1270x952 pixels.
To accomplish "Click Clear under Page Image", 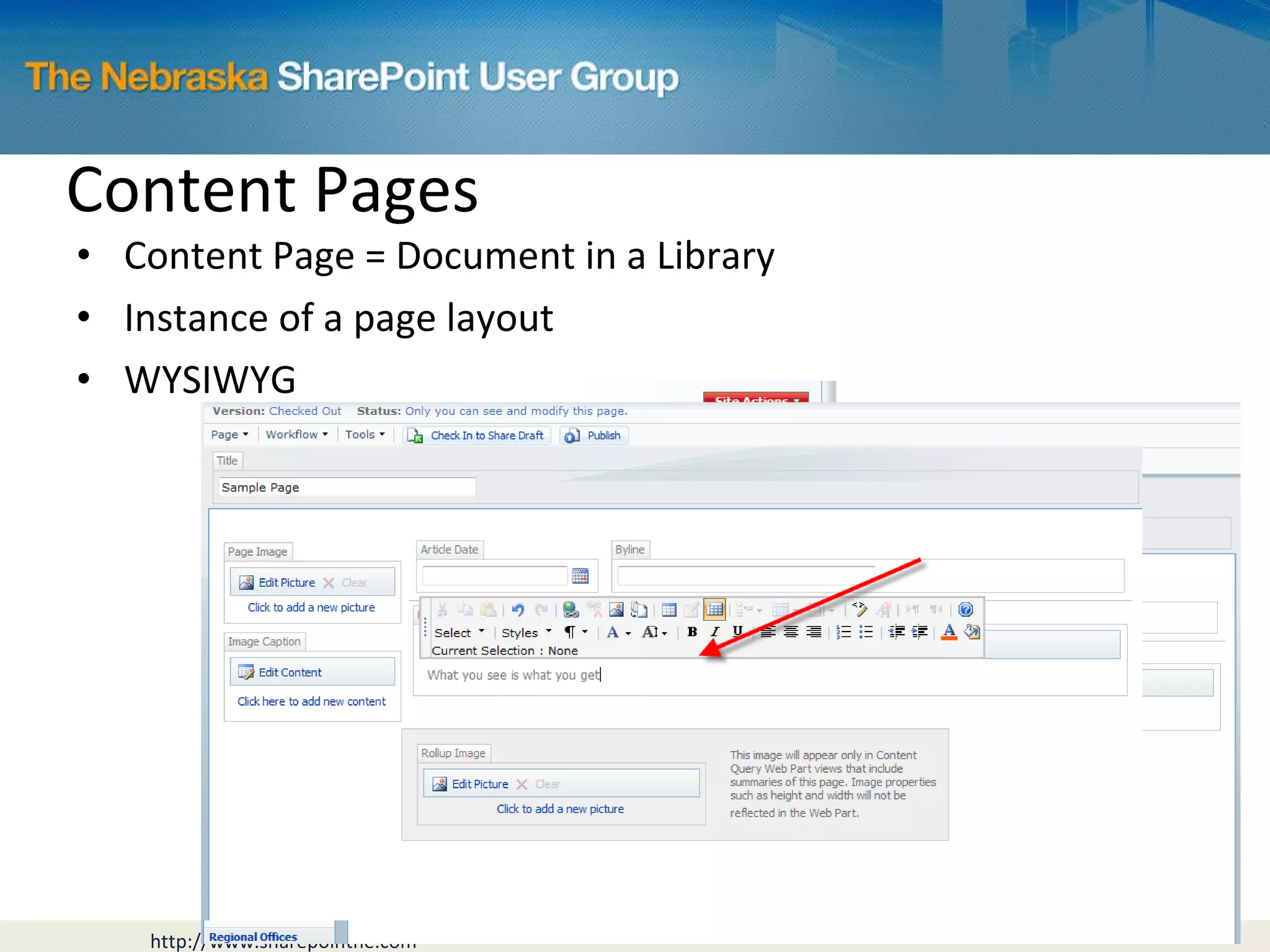I will pyautogui.click(x=345, y=583).
